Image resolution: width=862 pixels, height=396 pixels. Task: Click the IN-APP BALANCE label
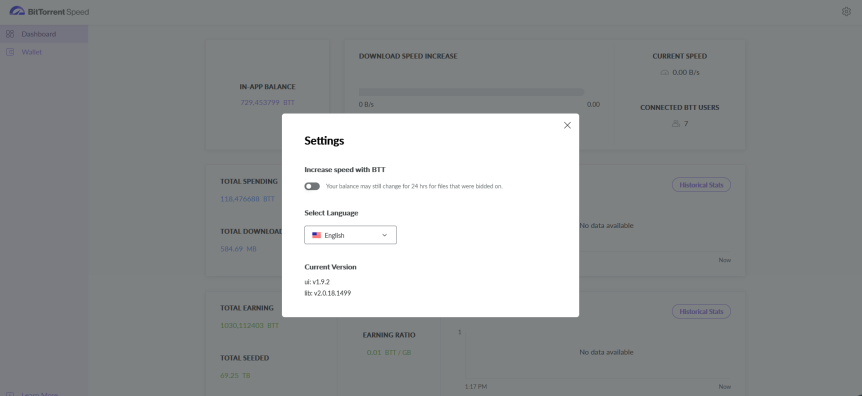[x=267, y=87]
